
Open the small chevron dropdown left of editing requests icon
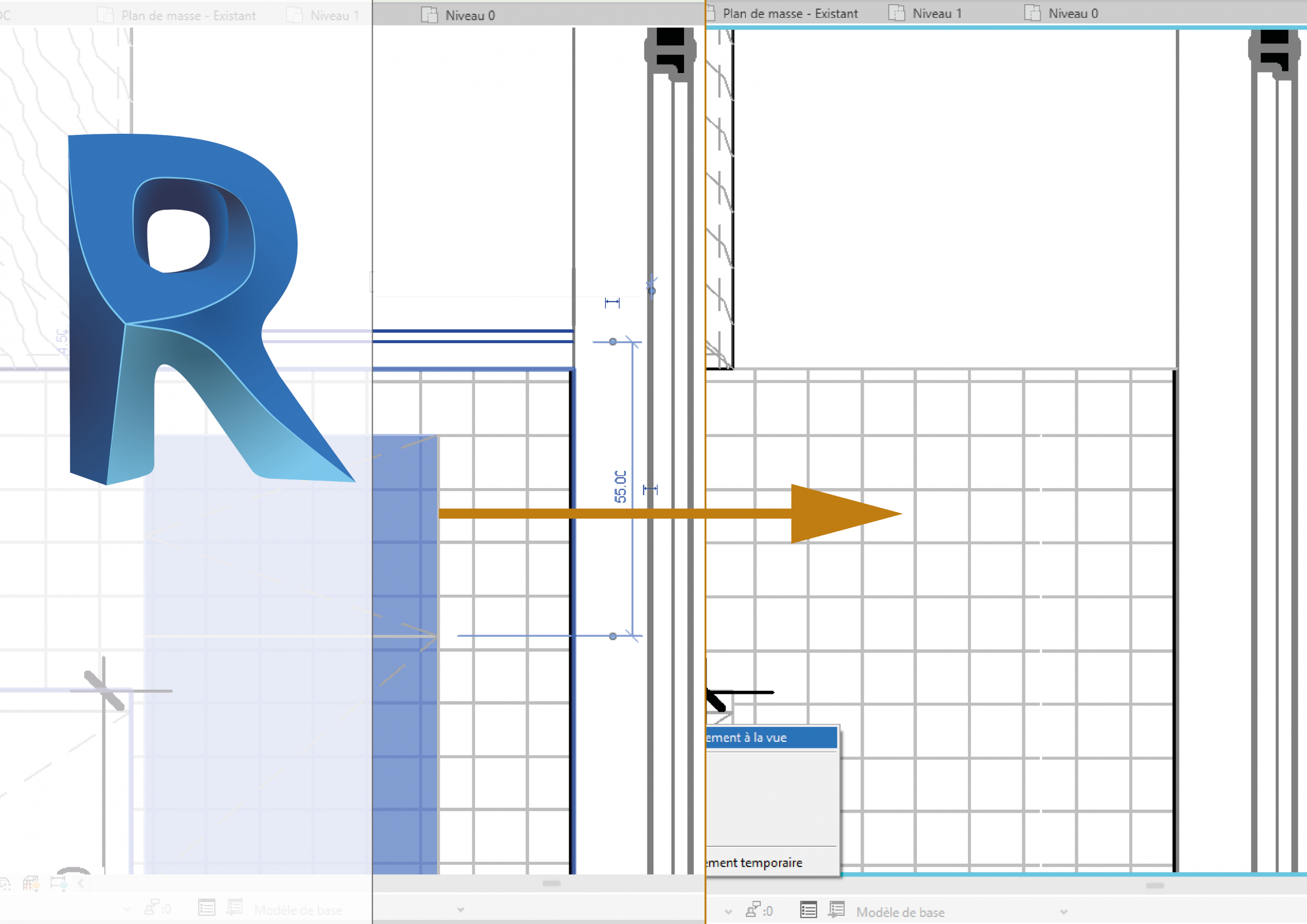coord(729,912)
